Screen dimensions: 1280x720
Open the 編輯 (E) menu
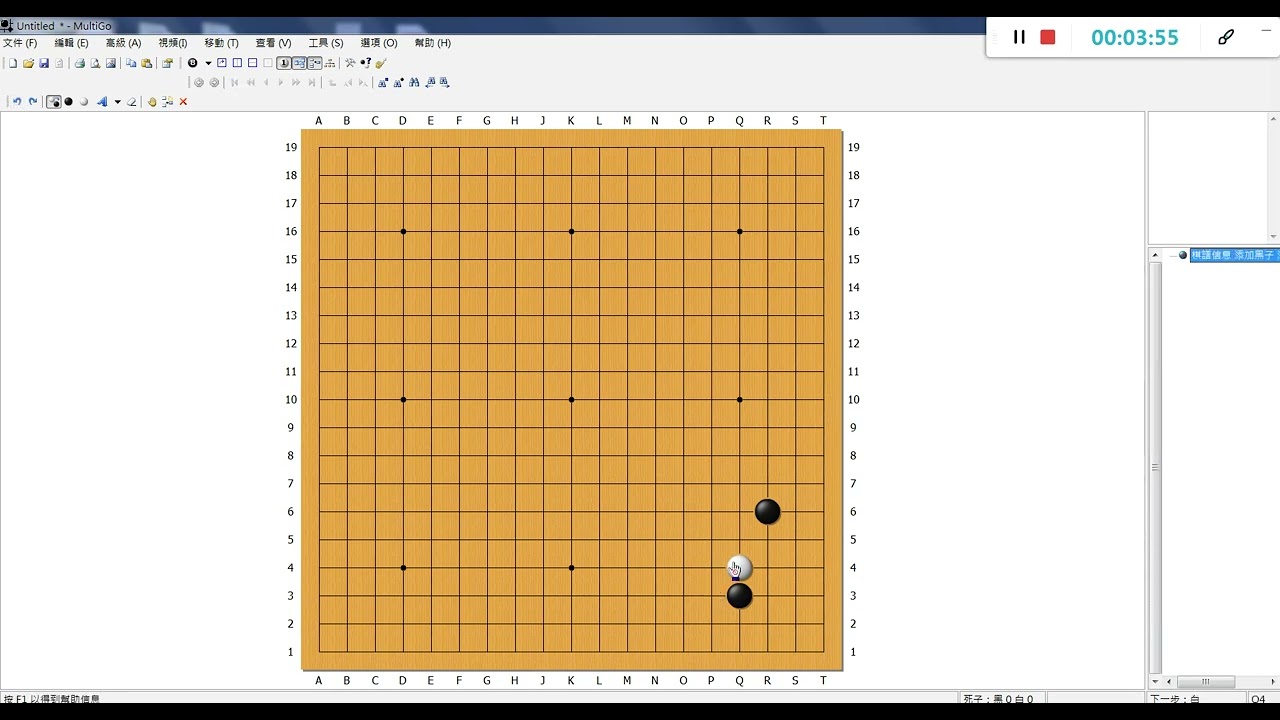coord(71,43)
